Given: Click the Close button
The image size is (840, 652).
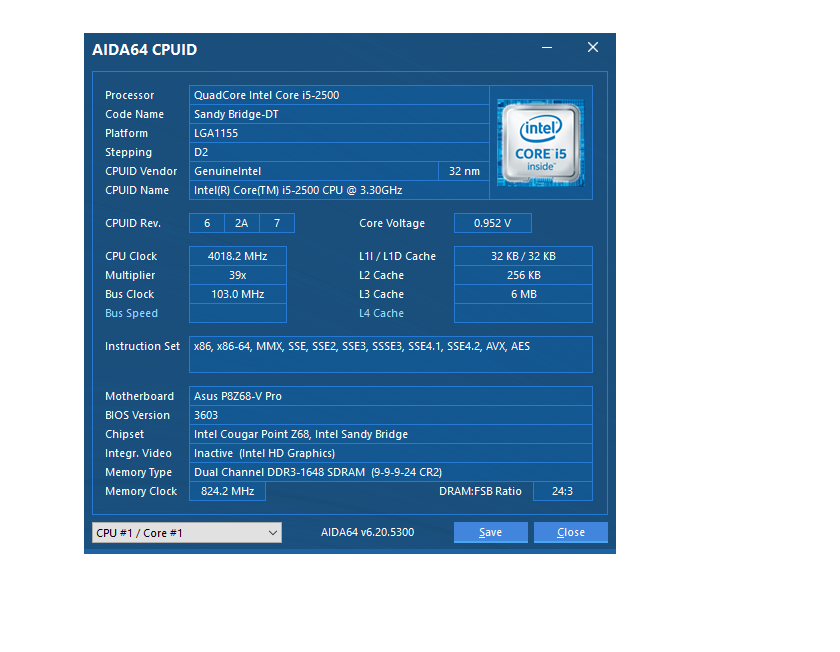Looking at the screenshot, I should [571, 533].
